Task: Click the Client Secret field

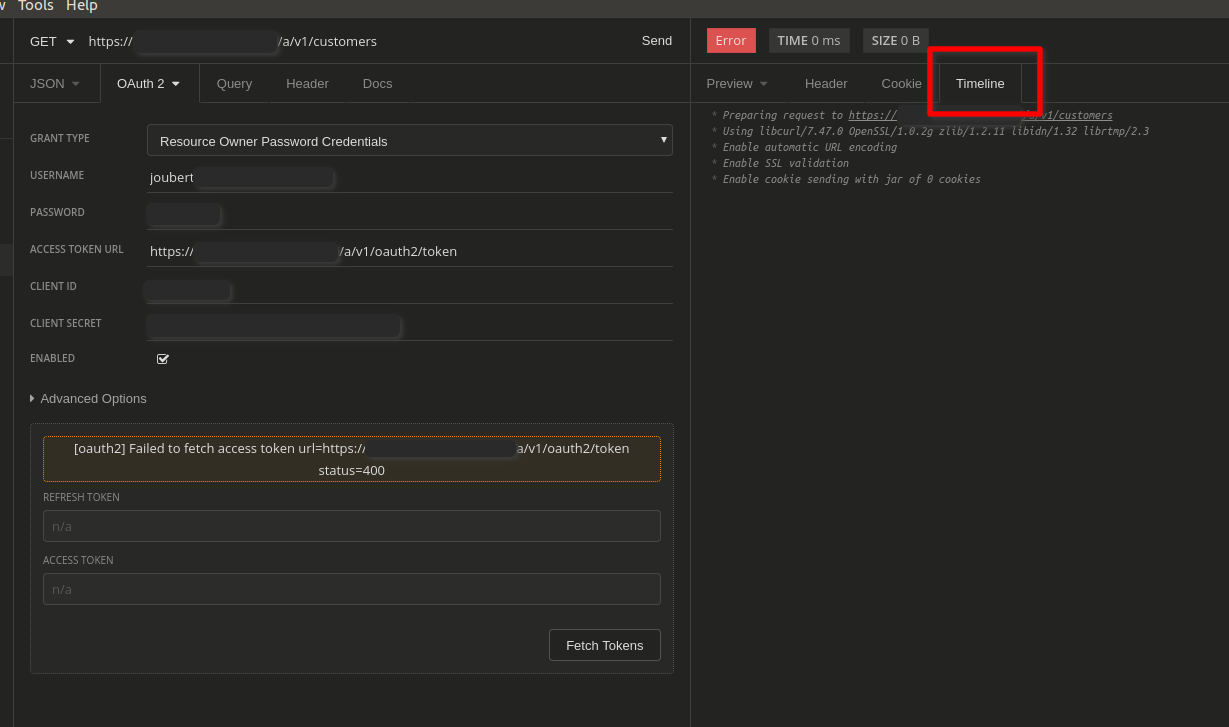Action: click(410, 327)
